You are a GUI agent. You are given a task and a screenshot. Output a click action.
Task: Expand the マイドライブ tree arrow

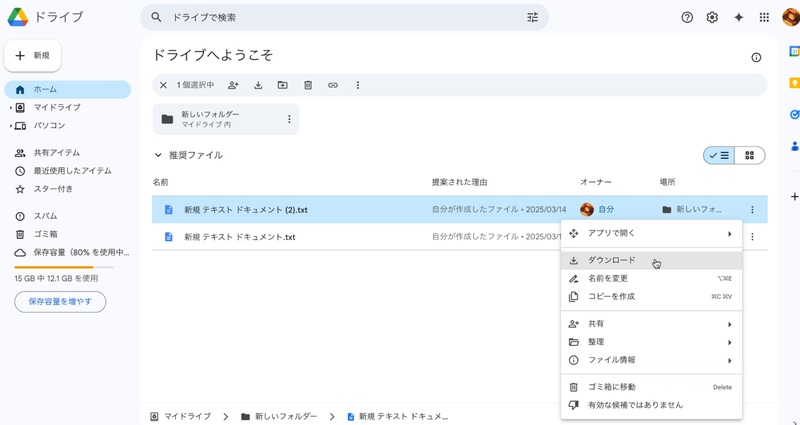point(11,108)
